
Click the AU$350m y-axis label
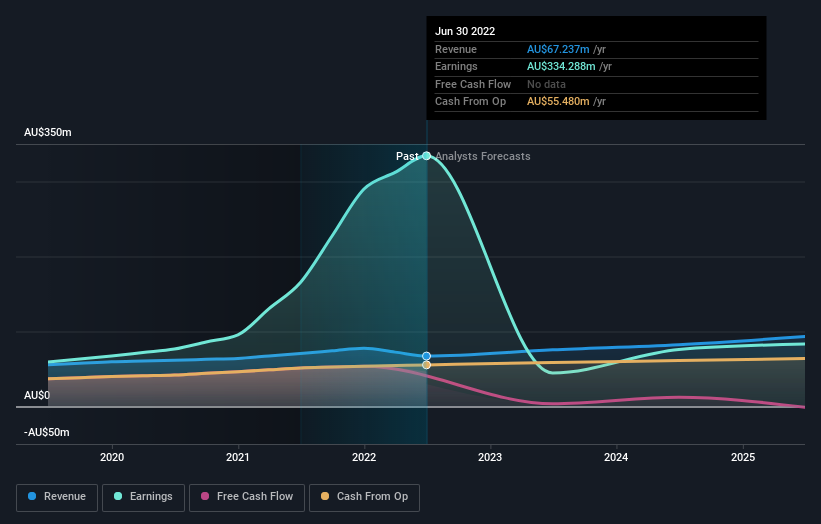48,132
